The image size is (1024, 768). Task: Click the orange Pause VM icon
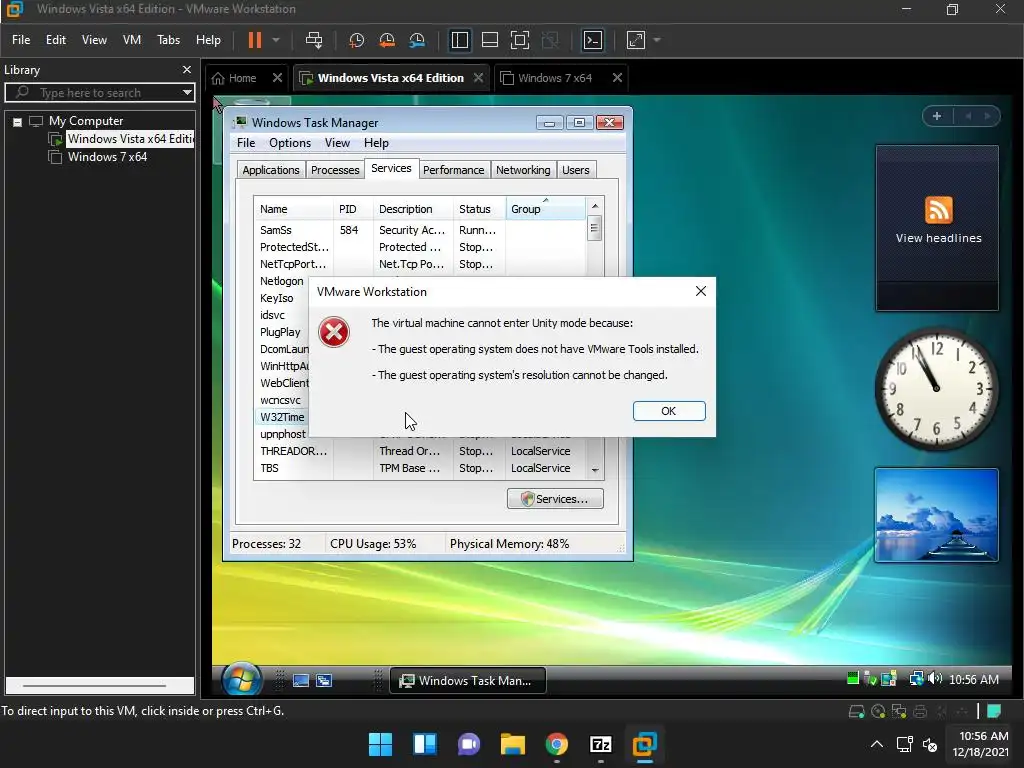point(254,40)
